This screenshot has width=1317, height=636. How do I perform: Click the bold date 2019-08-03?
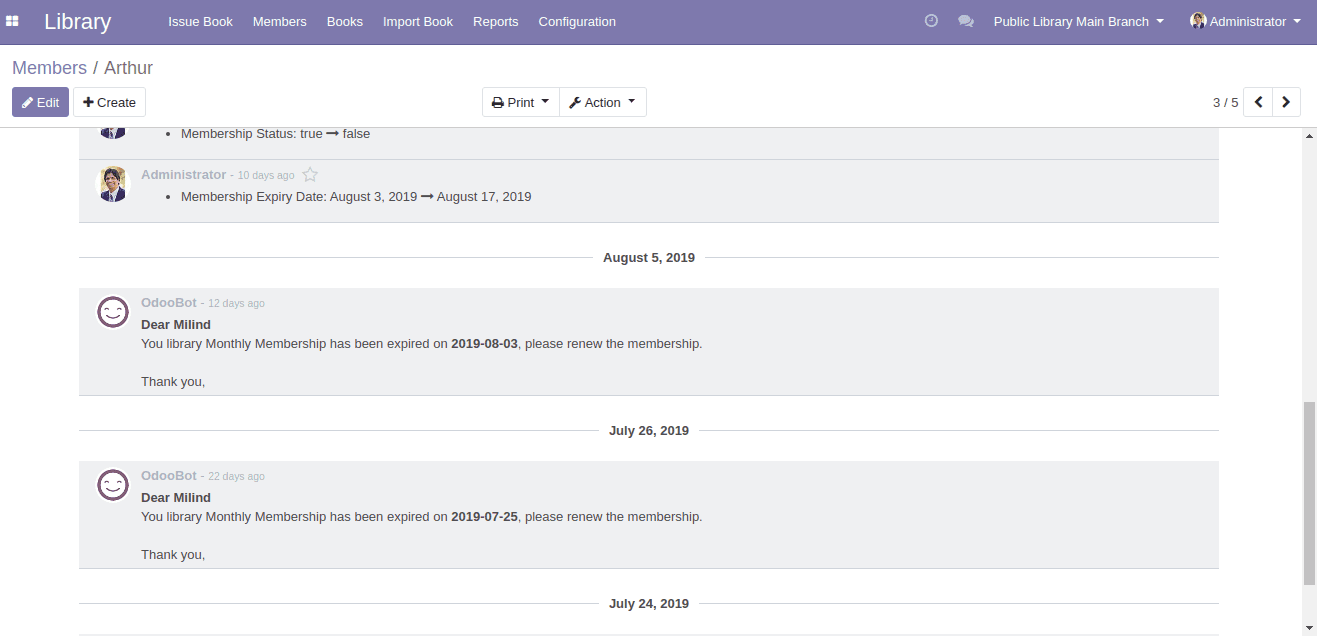[x=485, y=343]
